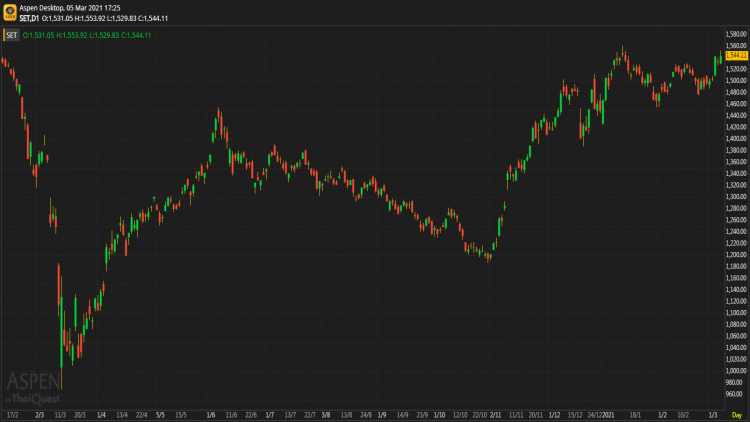Click the 23/9 date axis label
This screenshot has height=422, width=750.
(422, 415)
